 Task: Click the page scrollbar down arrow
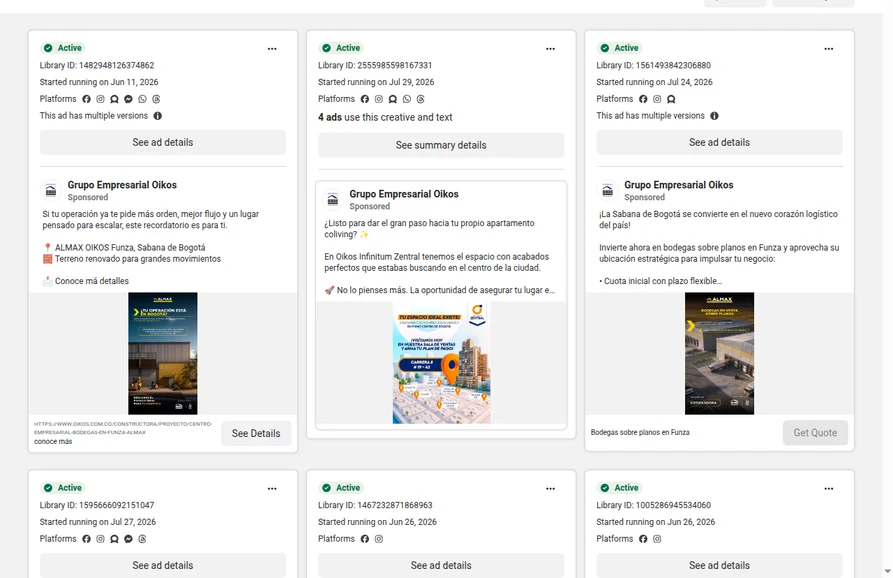coord(887,571)
